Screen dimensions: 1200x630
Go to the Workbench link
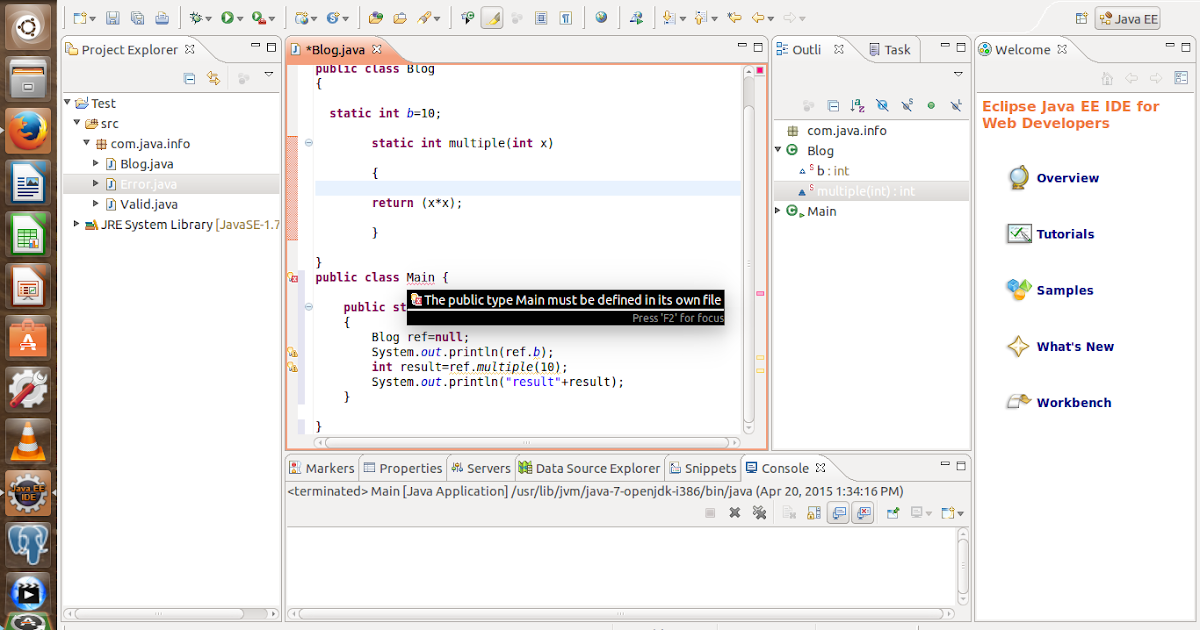[1074, 402]
